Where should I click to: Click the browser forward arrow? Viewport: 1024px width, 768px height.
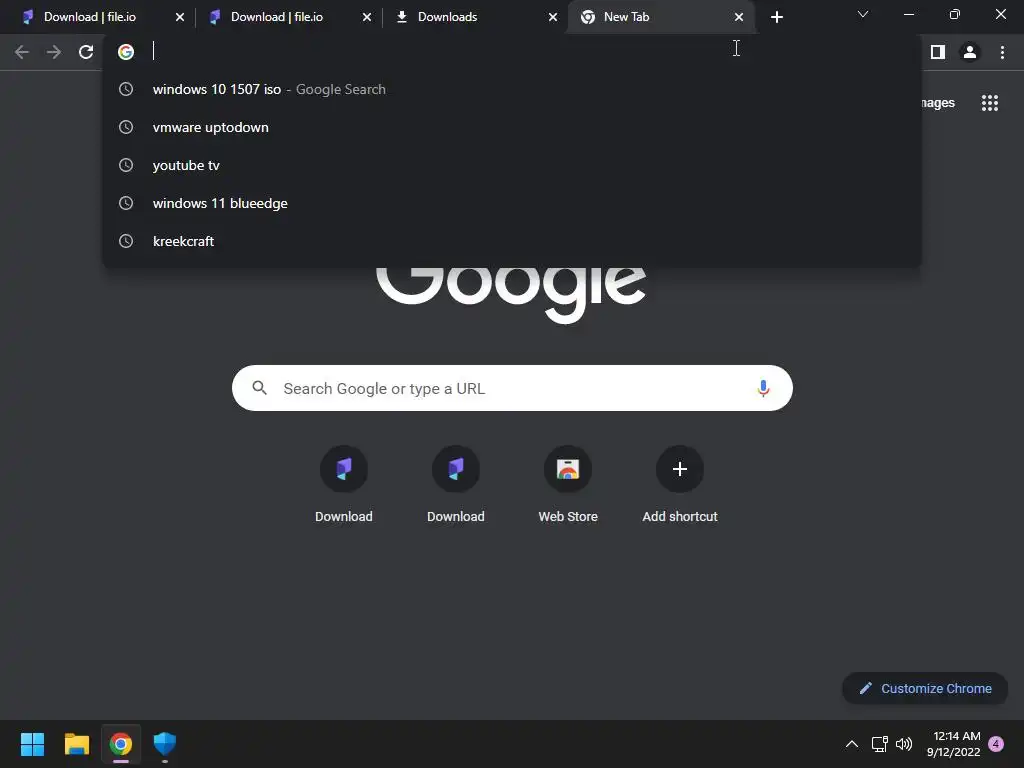click(54, 52)
